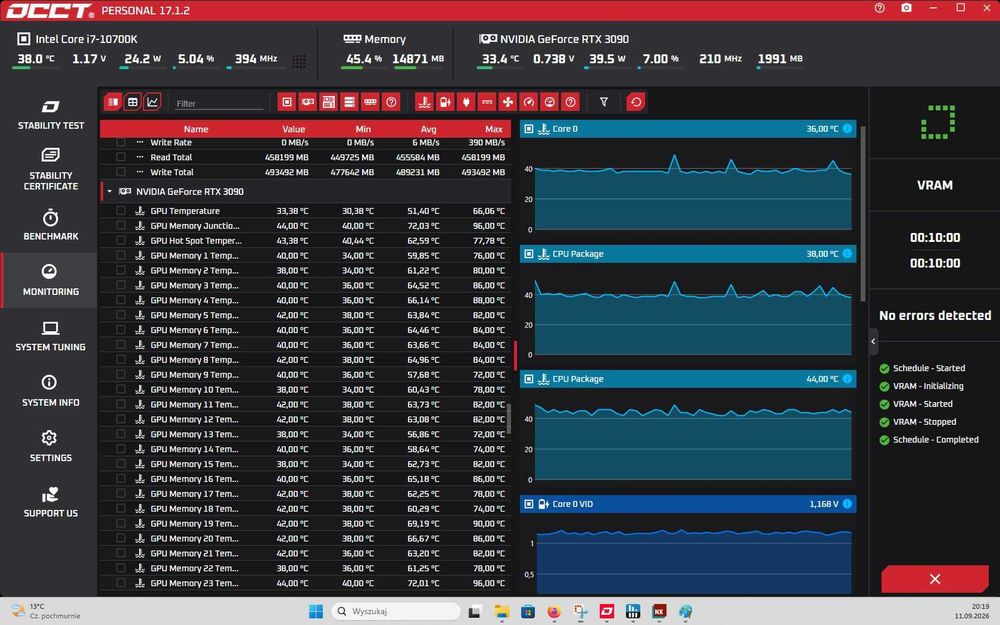Open OCCT app in Windows taskbar
The image size is (1000, 625).
[607, 612]
